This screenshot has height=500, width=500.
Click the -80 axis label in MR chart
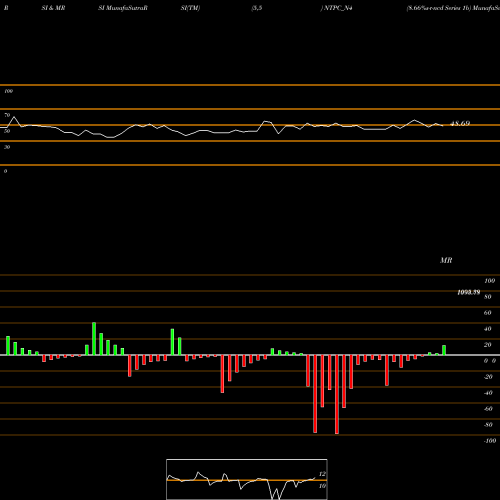488,425
